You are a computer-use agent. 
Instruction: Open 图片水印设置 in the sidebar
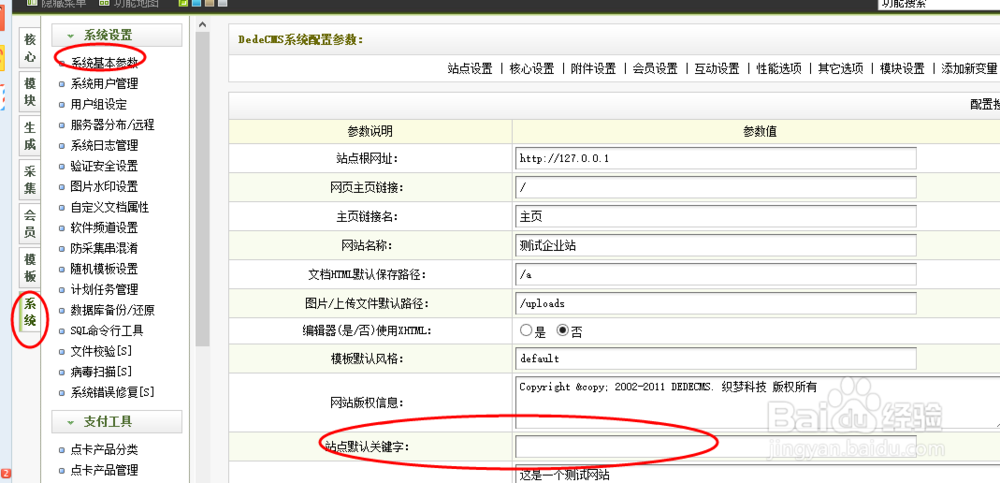coord(104,186)
